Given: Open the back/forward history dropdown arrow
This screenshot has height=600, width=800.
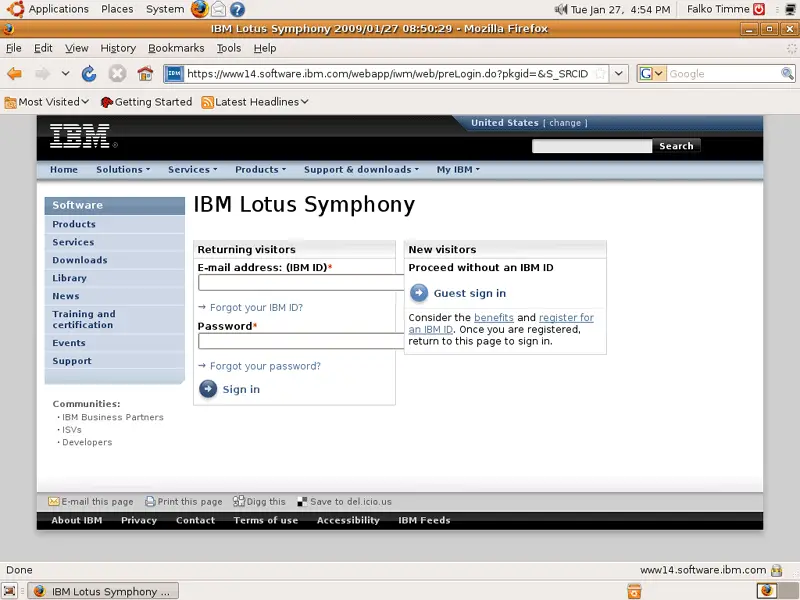Looking at the screenshot, I should click(x=65, y=73).
